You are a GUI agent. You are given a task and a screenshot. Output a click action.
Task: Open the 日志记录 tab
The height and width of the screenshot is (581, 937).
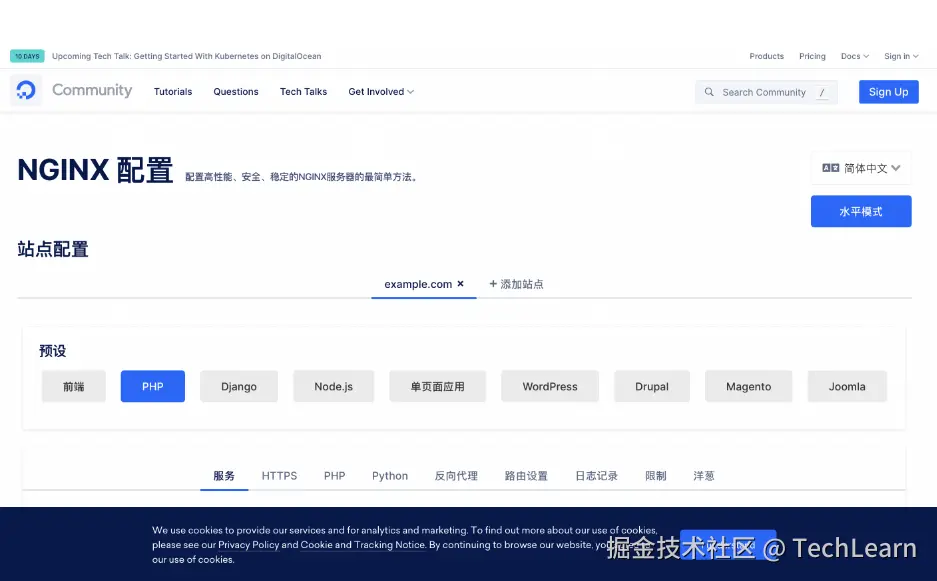[x=596, y=476]
